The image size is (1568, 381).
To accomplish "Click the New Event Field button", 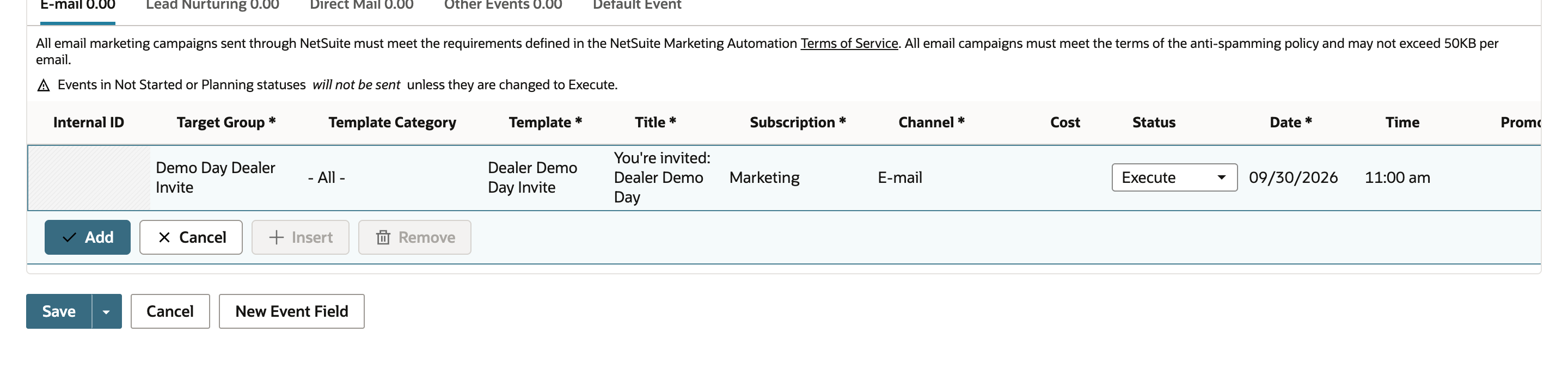I will click(x=292, y=312).
